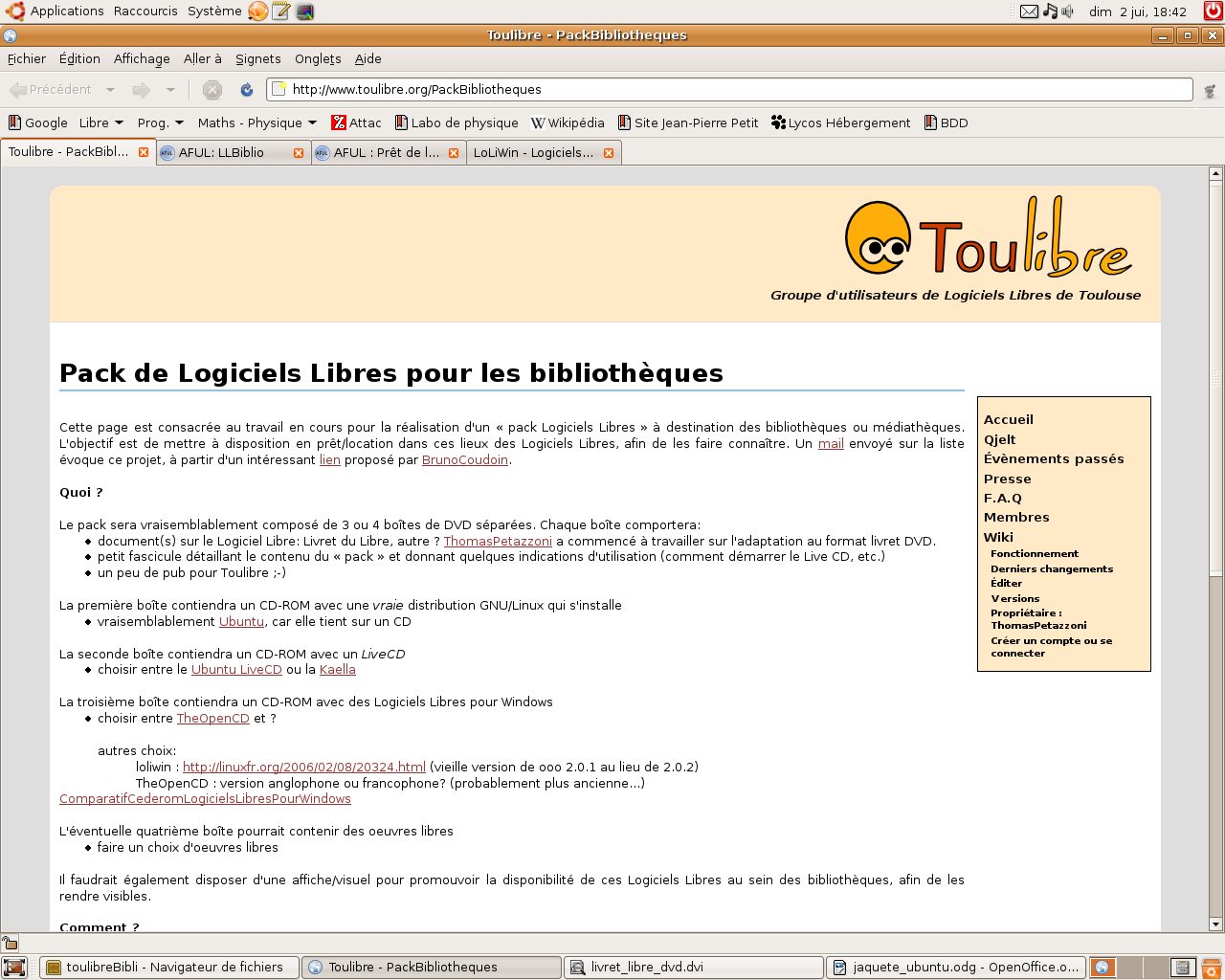Open the Wikipédia bookmark

568,122
